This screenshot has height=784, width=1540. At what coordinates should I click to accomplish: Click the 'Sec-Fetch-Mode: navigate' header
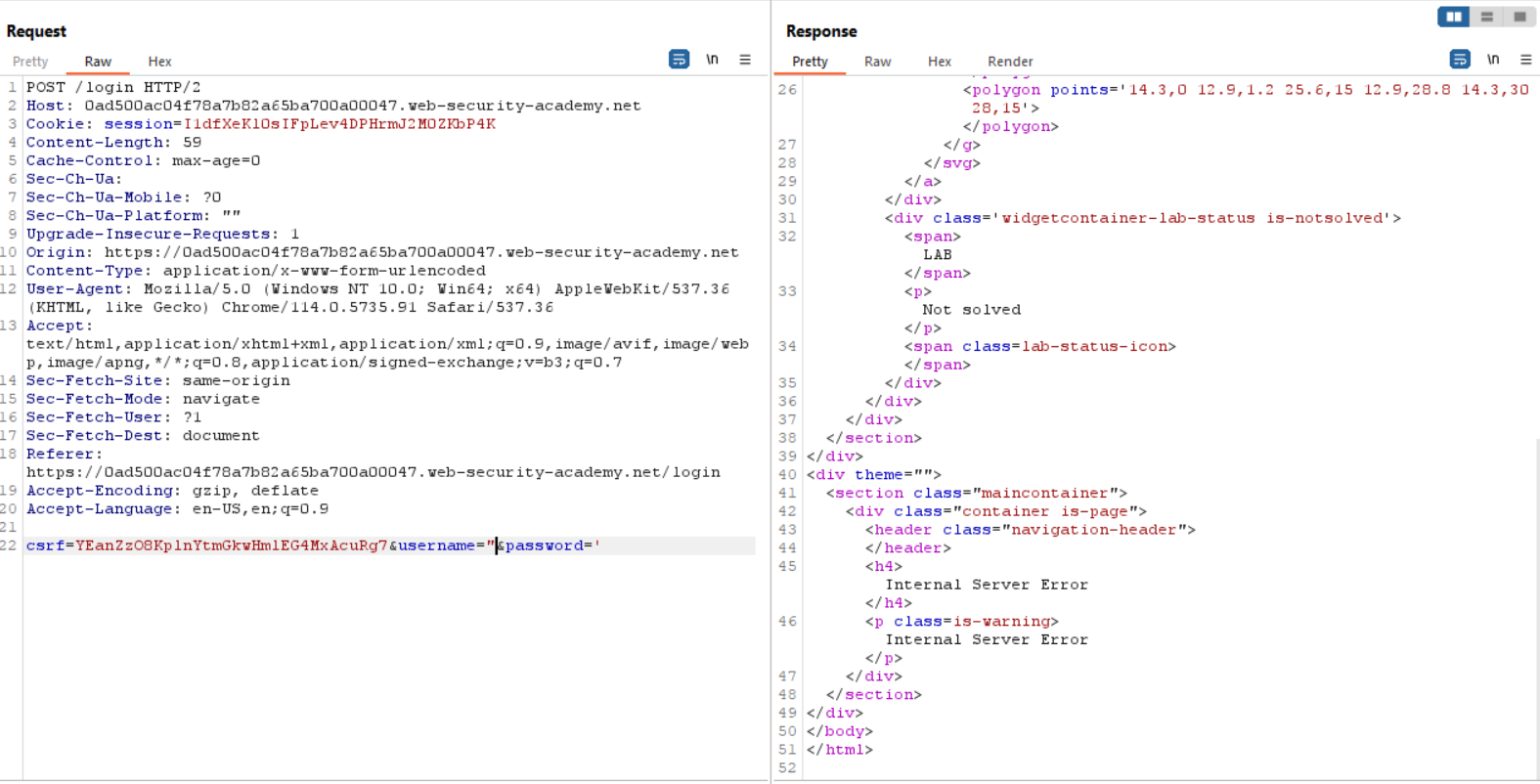143,399
